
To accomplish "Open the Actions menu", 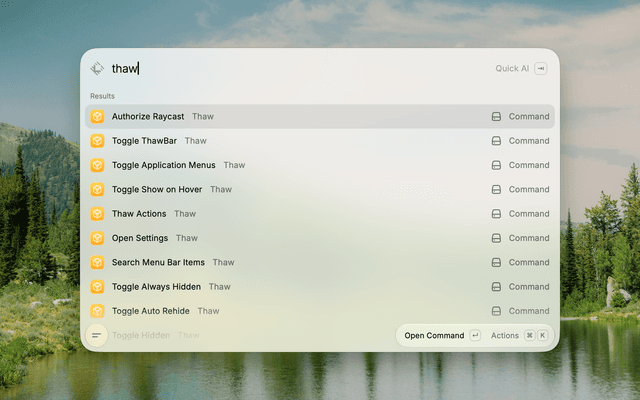I will coord(504,336).
